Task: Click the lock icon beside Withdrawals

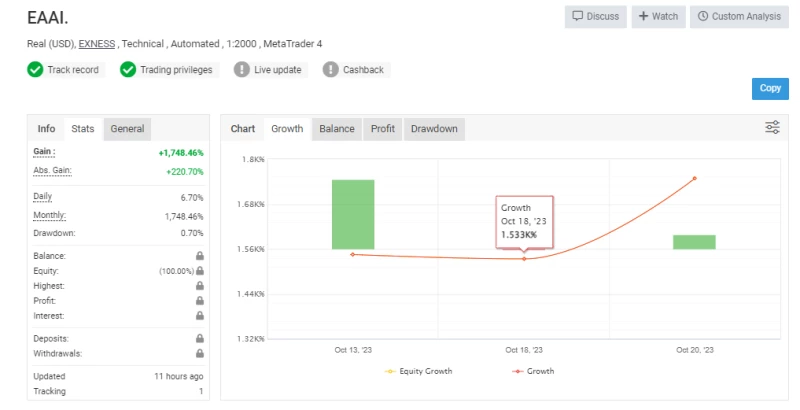Action: pyautogui.click(x=200, y=354)
